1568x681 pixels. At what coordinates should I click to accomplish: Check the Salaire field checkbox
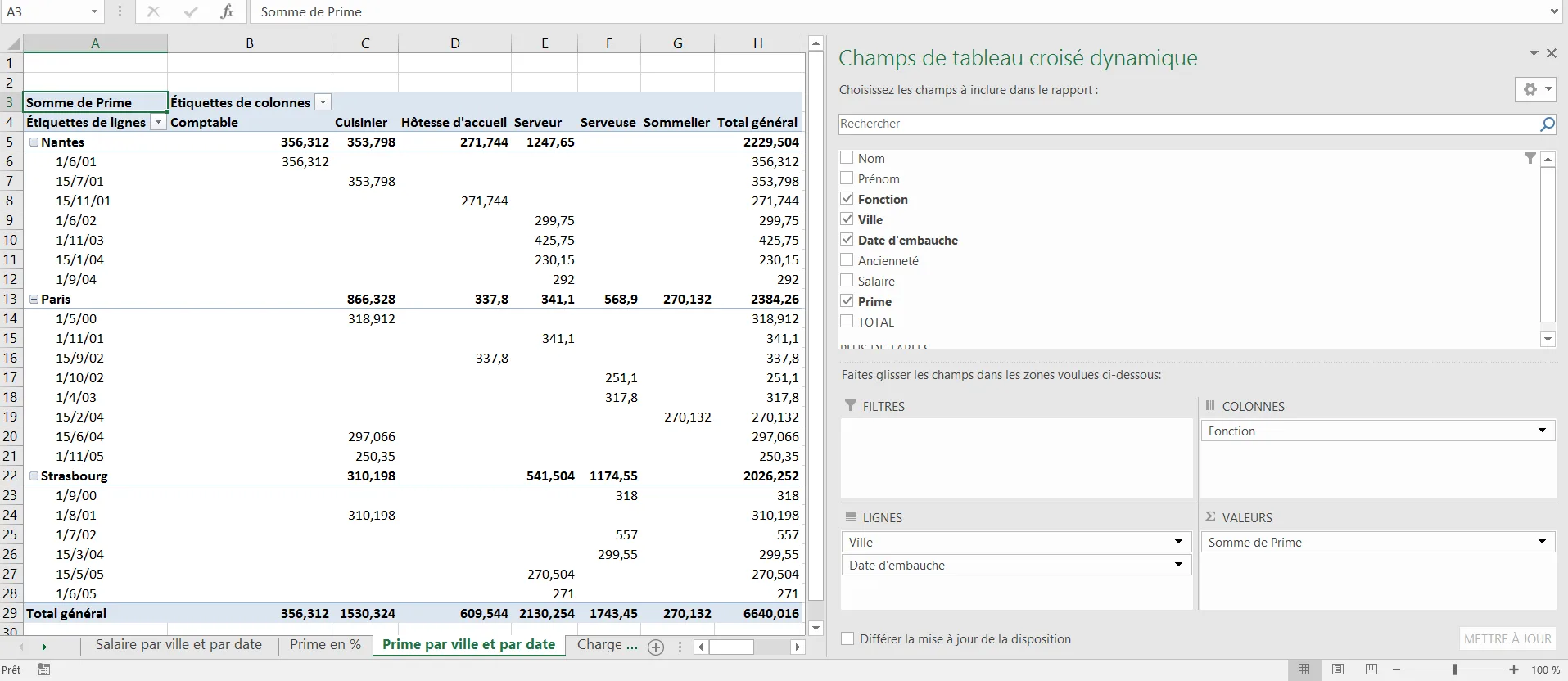click(847, 280)
